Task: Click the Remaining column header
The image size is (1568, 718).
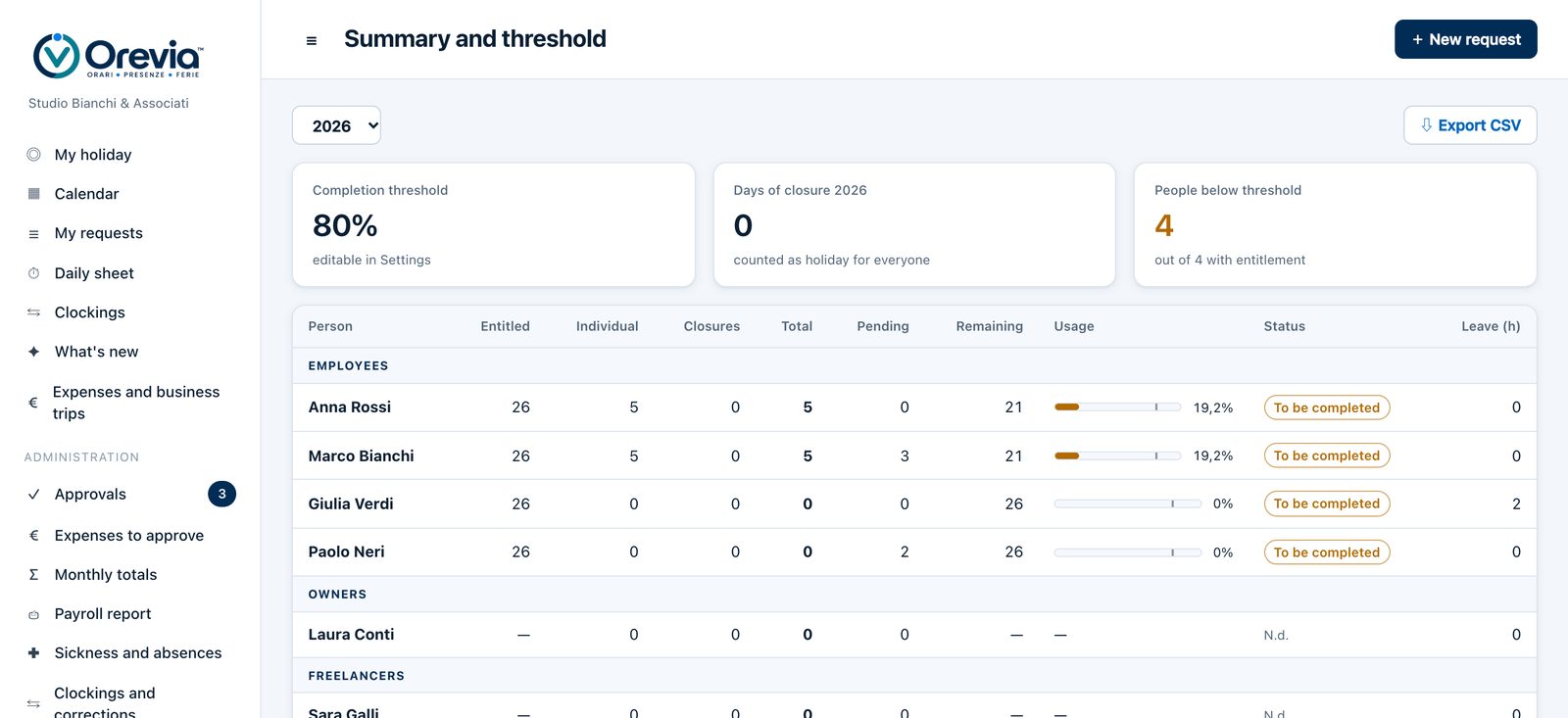Action: 989,326
